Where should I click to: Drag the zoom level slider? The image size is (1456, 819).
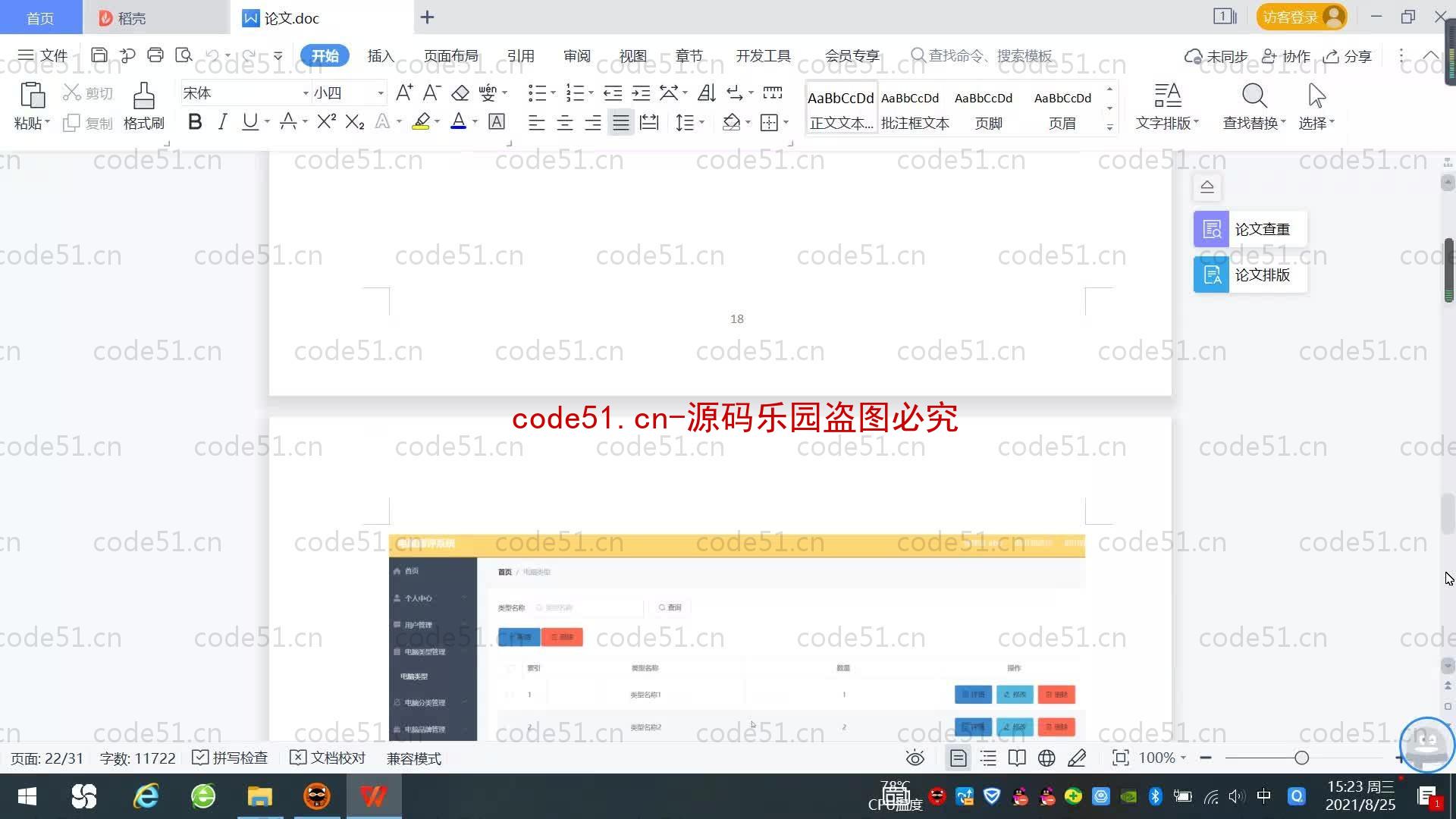click(1300, 758)
